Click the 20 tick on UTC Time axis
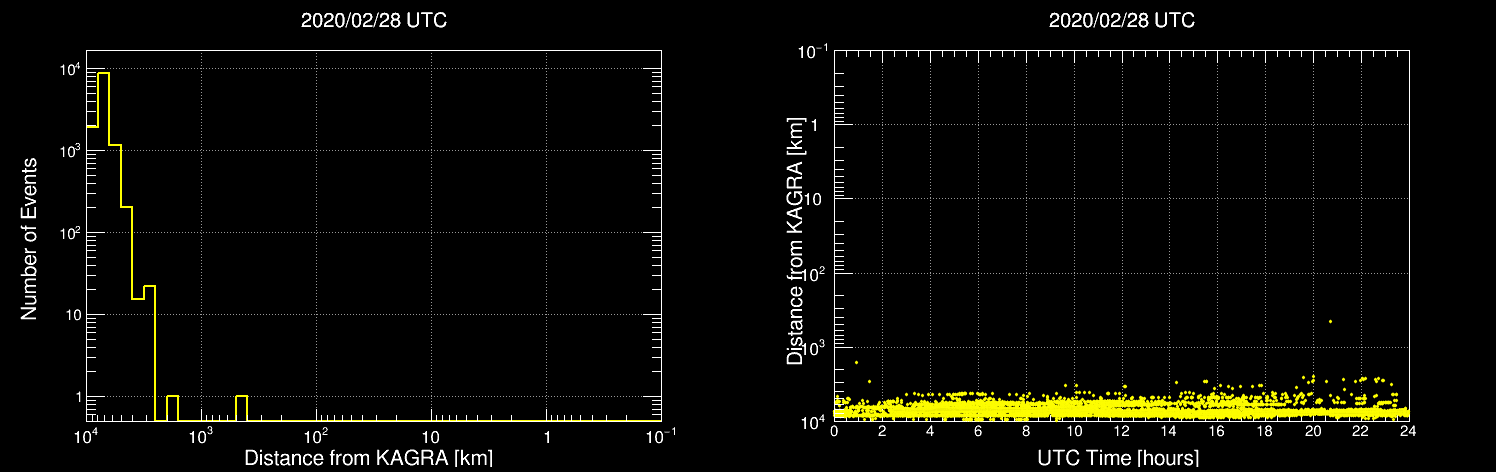This screenshot has height=472, width=1496. click(x=1312, y=432)
